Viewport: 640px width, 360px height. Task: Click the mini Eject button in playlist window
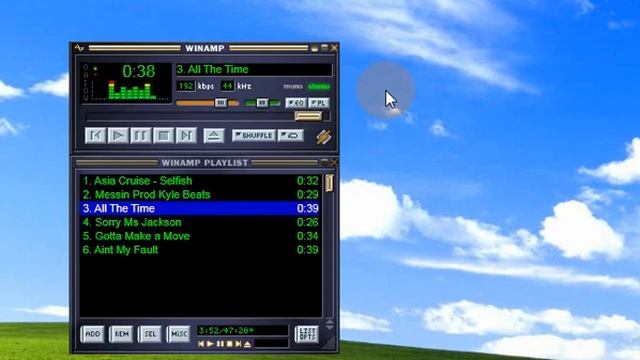(247, 344)
